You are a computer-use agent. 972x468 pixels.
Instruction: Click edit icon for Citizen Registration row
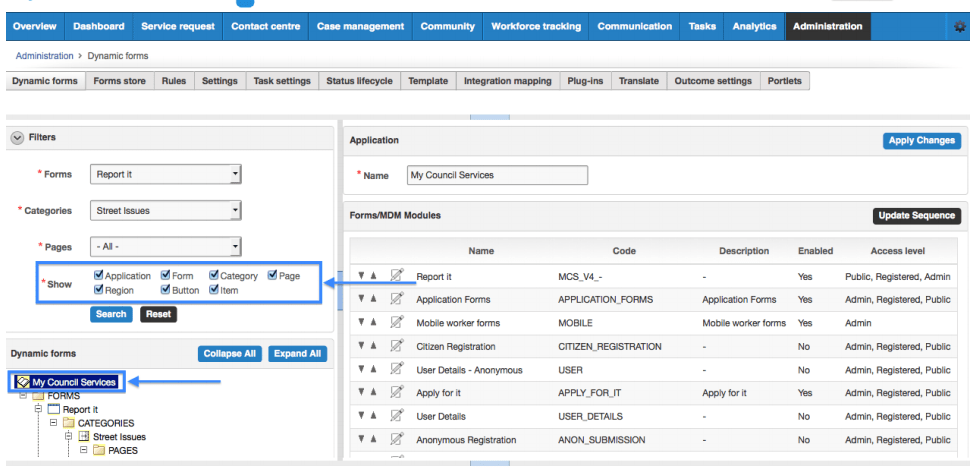tap(397, 346)
